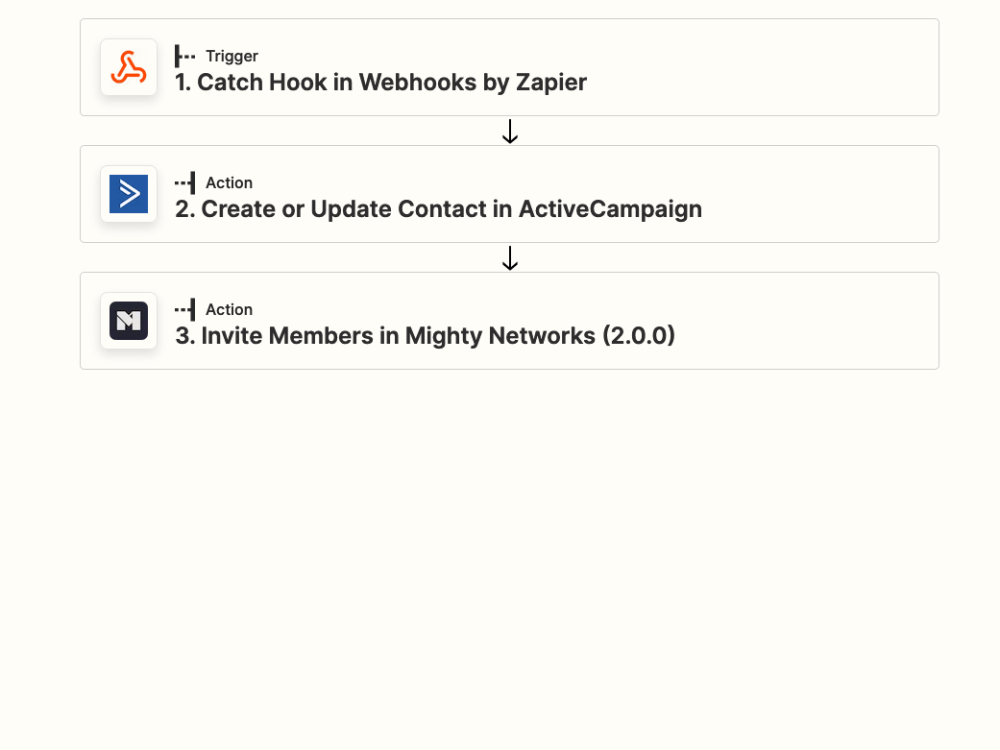Select the version number on Mighty Networks step
1000x750 pixels.
coord(641,336)
